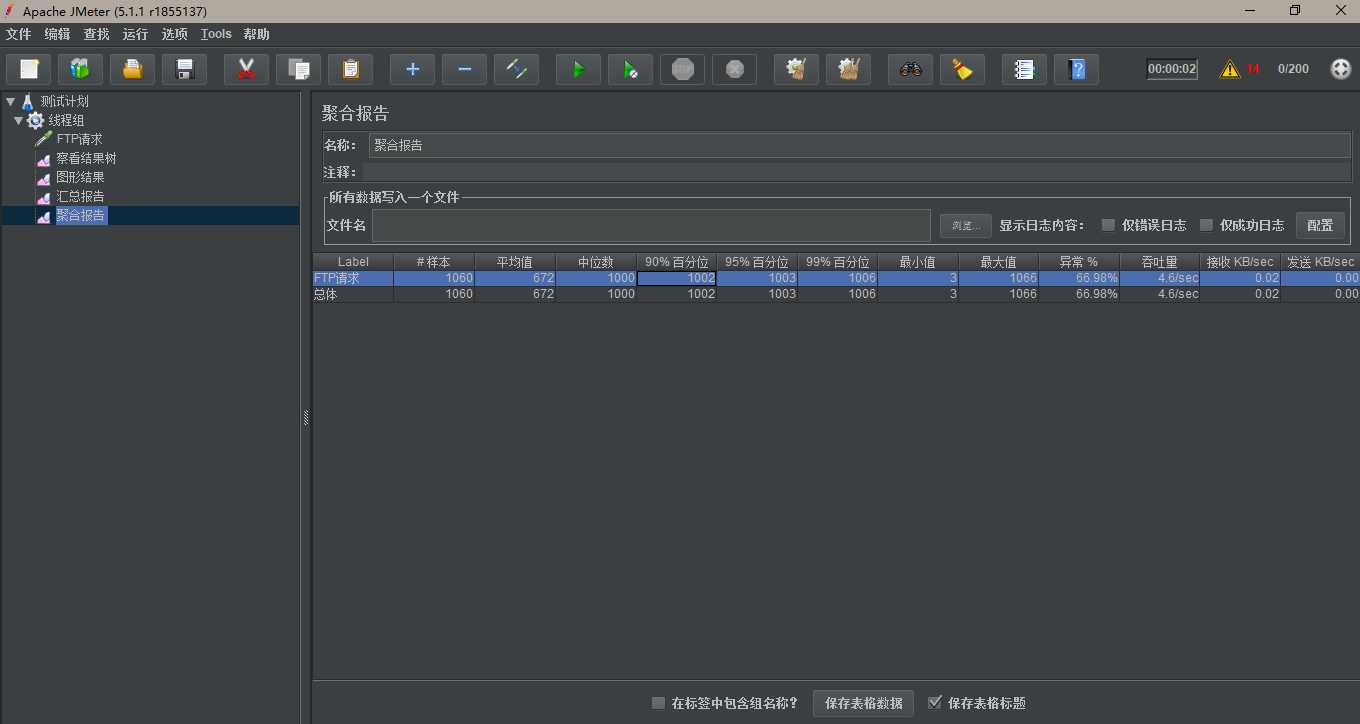
Task: Select 聚合报告 in the tree
Action: pos(81,215)
